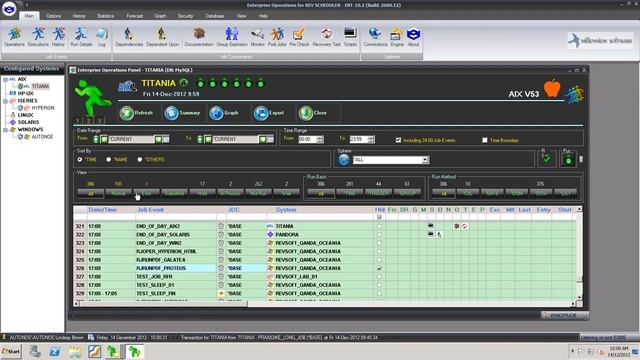Open the folder icon on the taskbar
Image resolution: width=640 pixels, height=360 pixels.
pos(75,351)
